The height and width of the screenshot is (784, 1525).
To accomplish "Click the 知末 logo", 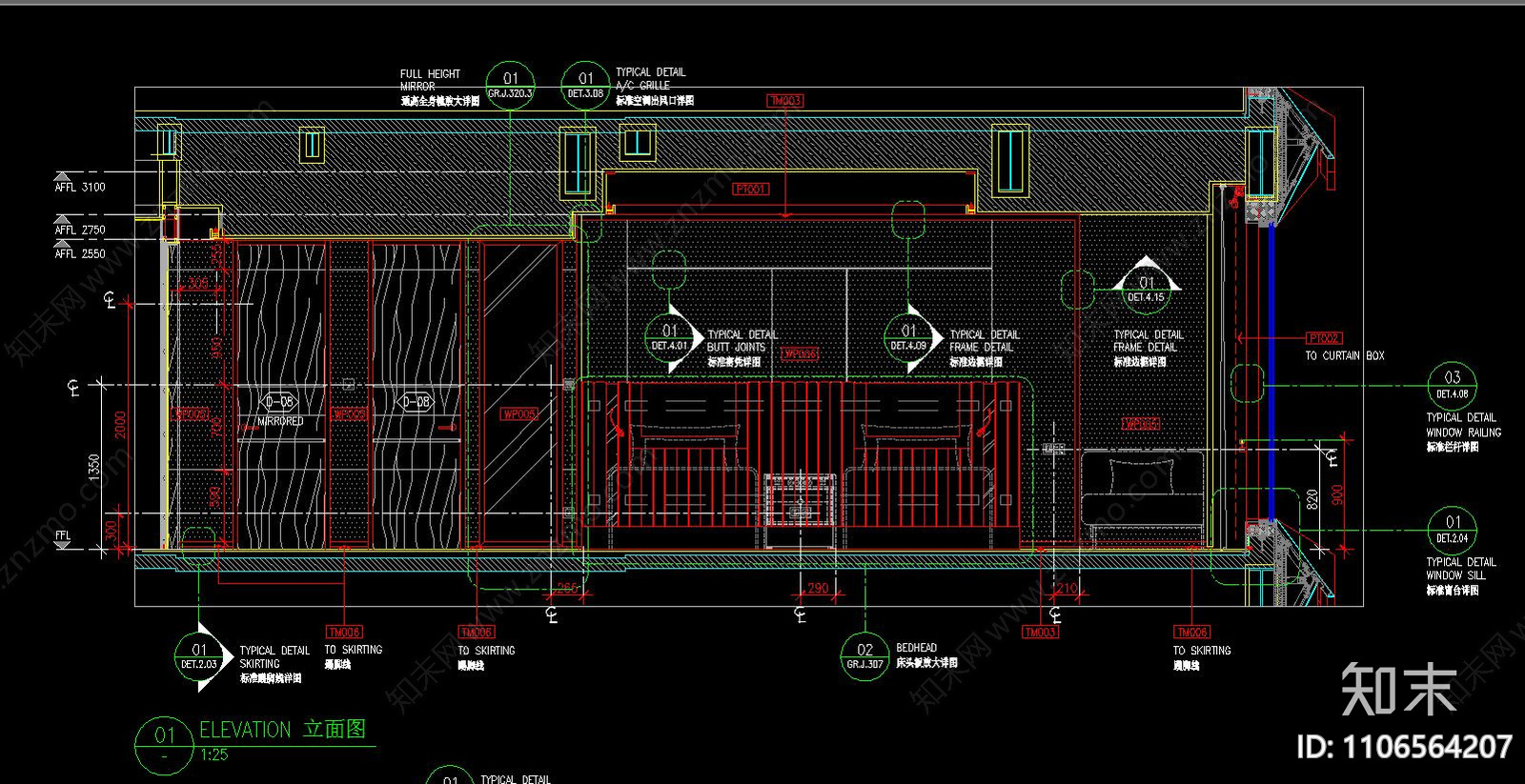I will pos(1397,689).
